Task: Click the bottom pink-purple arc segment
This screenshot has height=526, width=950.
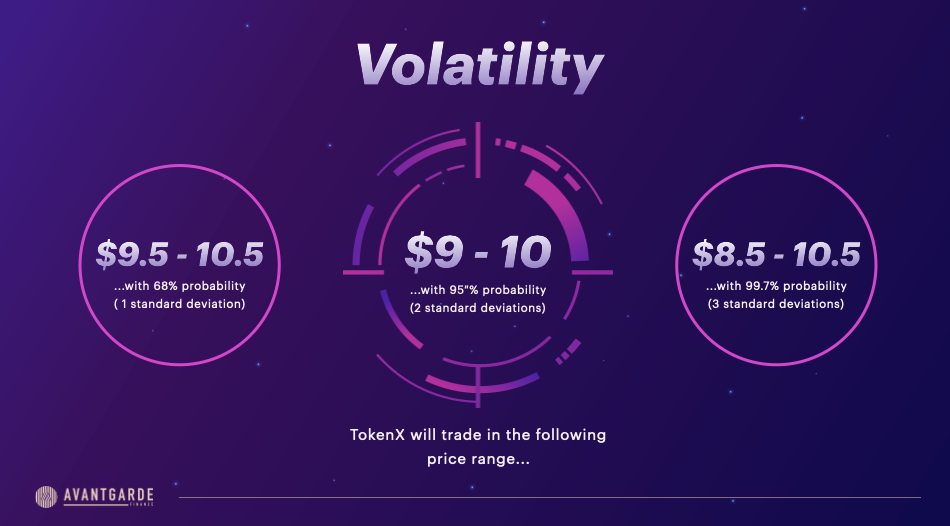Action: point(483,383)
